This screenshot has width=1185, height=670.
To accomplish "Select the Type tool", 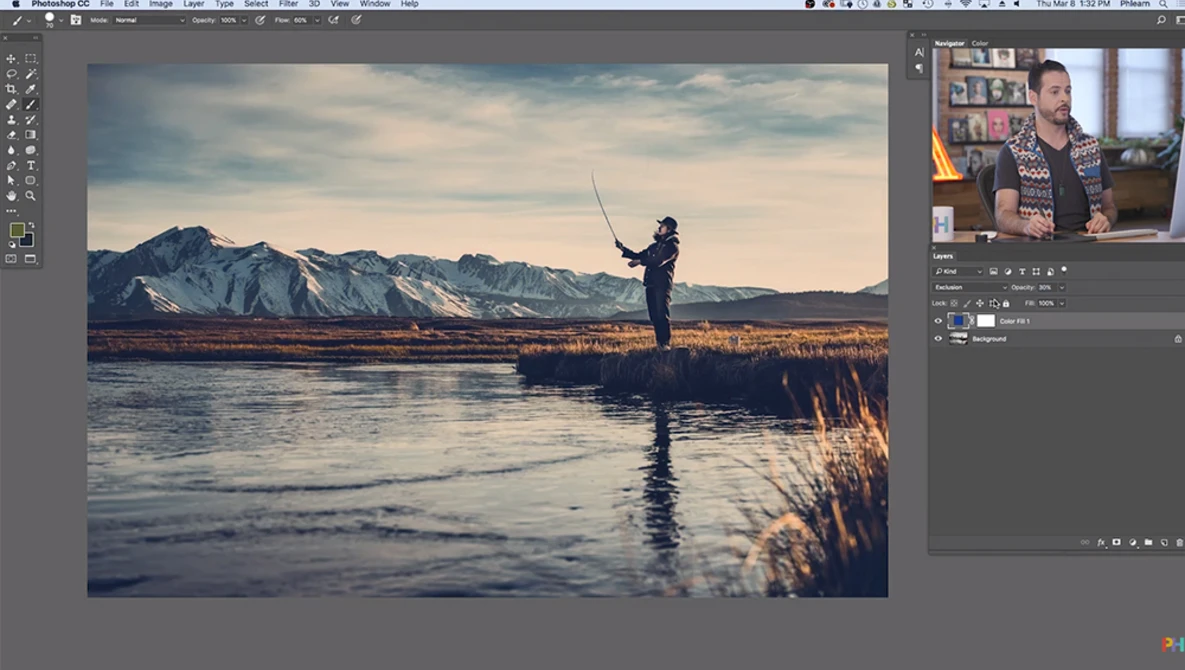I will click(x=30, y=165).
